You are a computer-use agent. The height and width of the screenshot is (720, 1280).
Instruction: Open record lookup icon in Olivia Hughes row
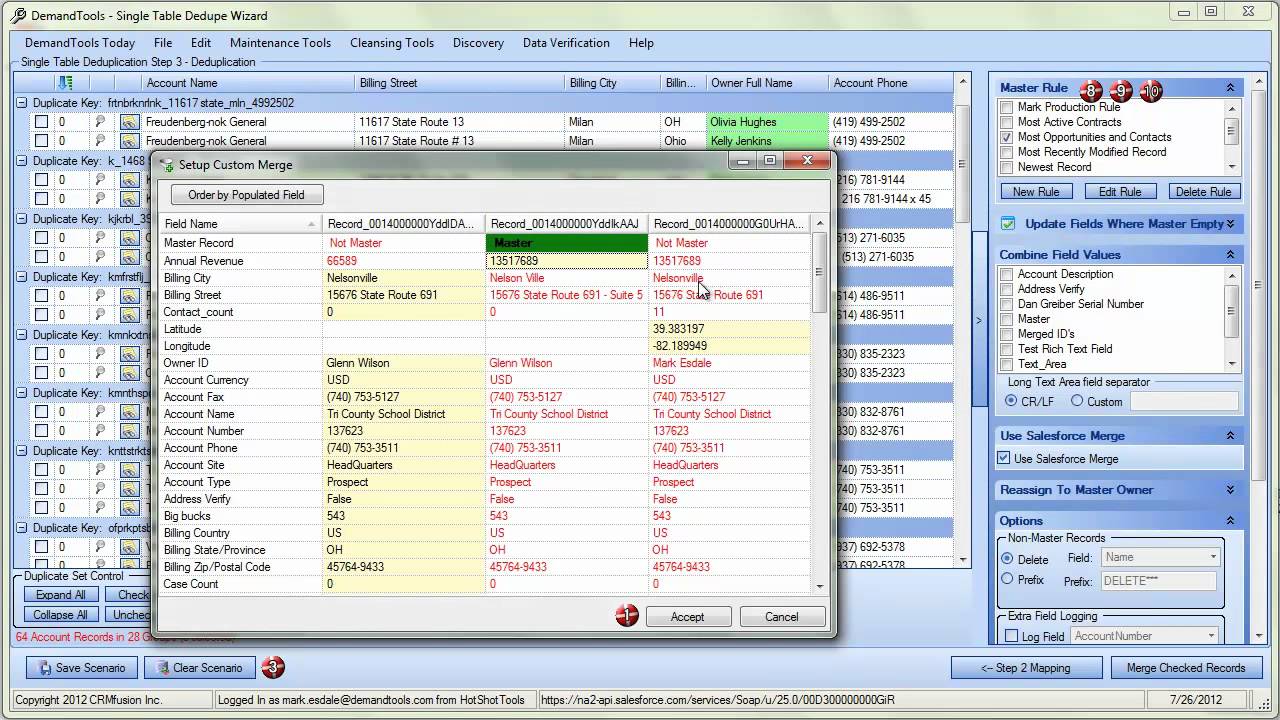129,122
